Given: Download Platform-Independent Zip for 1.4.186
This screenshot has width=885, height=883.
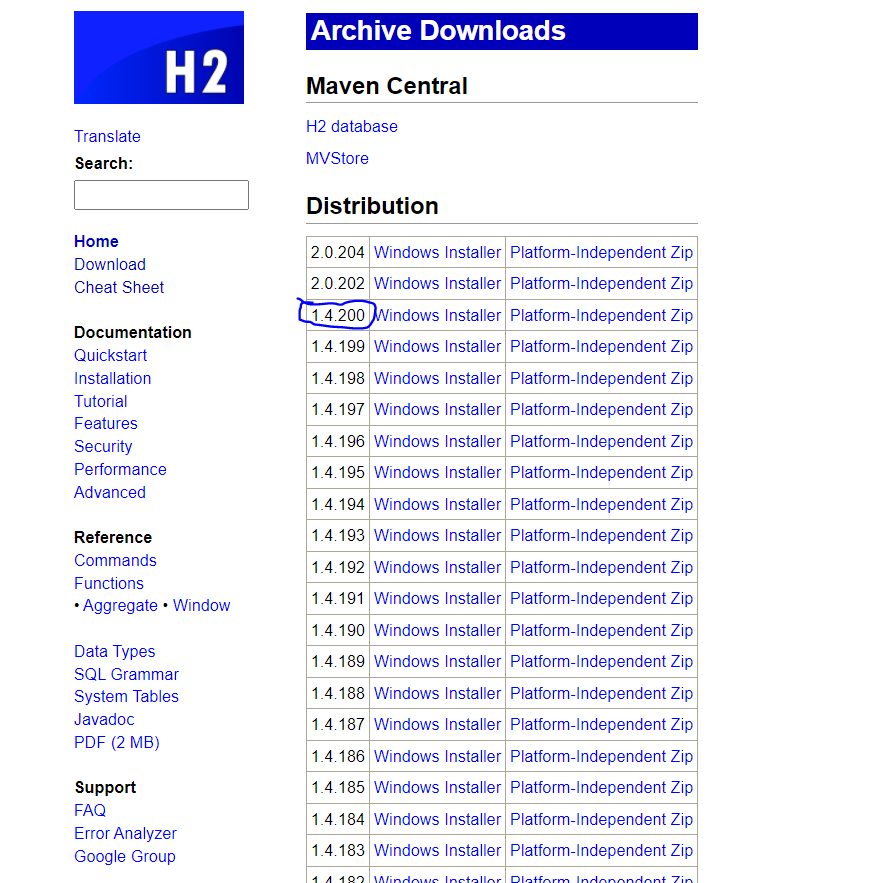Looking at the screenshot, I should pos(602,756).
